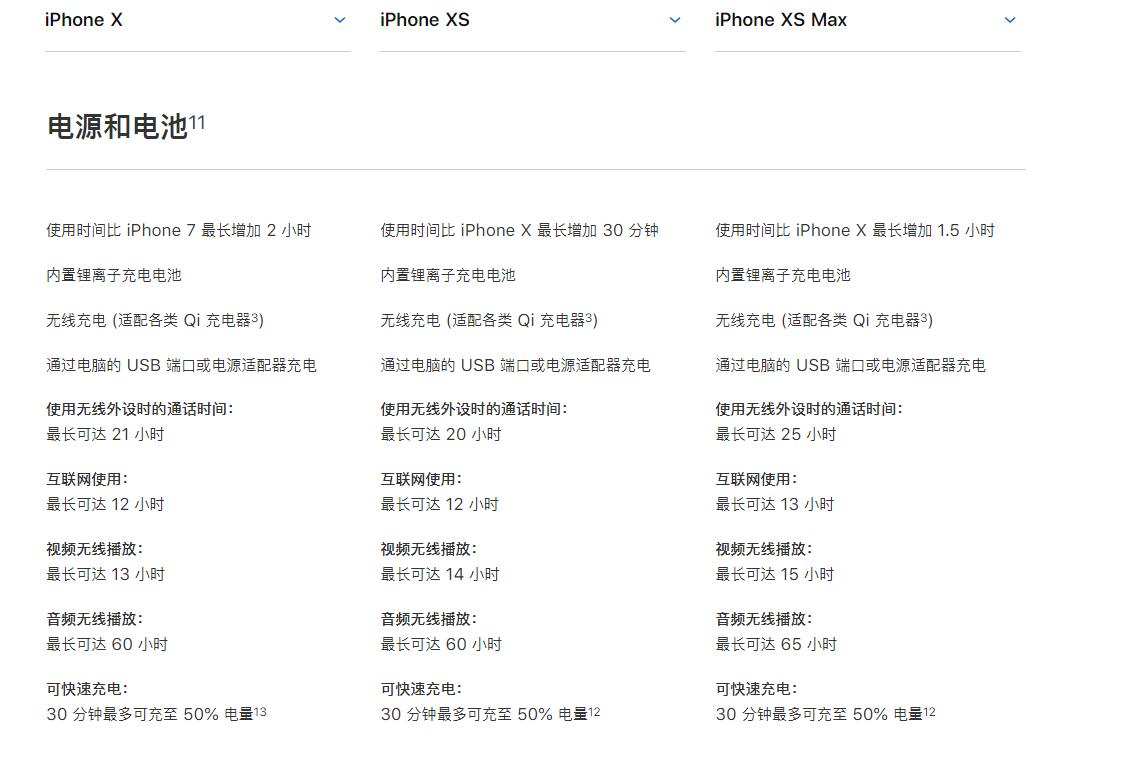Click iPhone X '最长可达 12 小时' internet value
Image resolution: width=1137 pixels, height=766 pixels.
106,504
